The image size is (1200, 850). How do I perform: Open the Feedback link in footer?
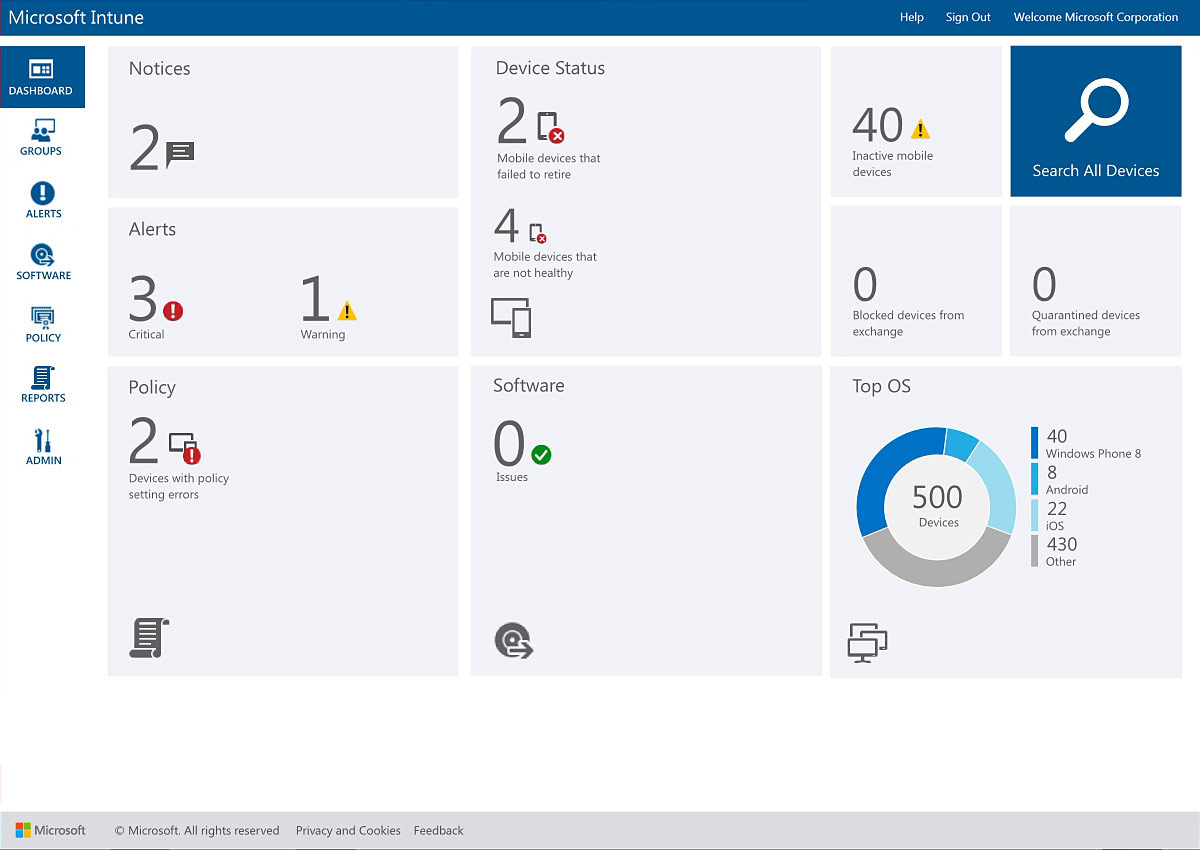click(439, 830)
